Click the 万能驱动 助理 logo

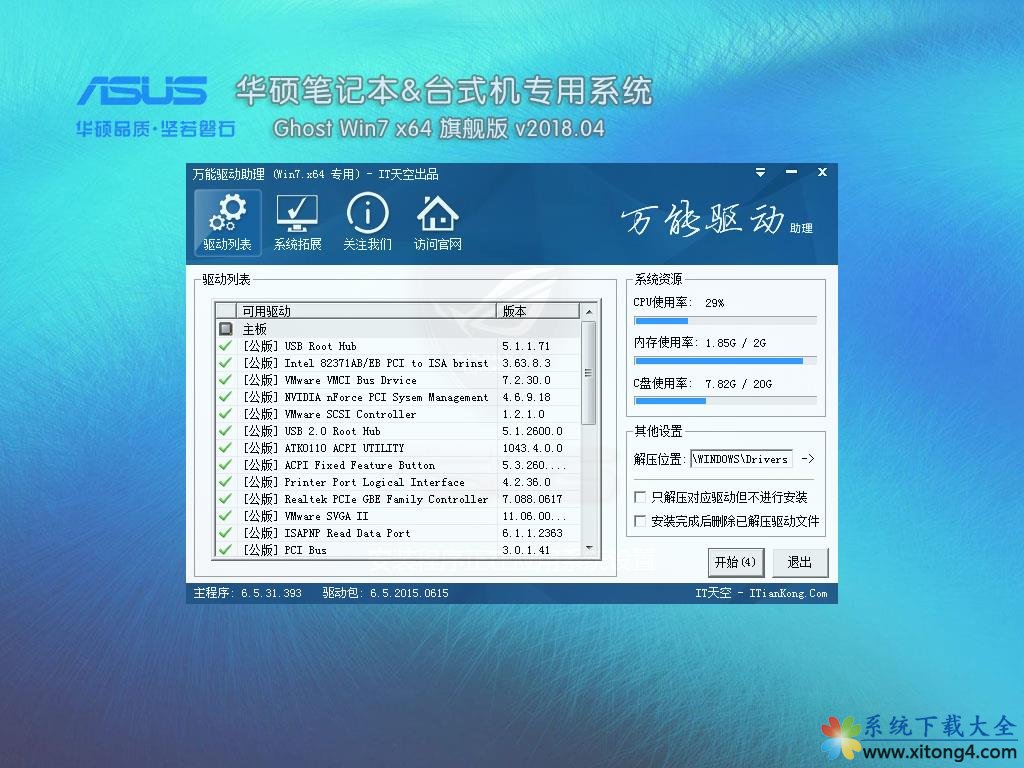716,219
